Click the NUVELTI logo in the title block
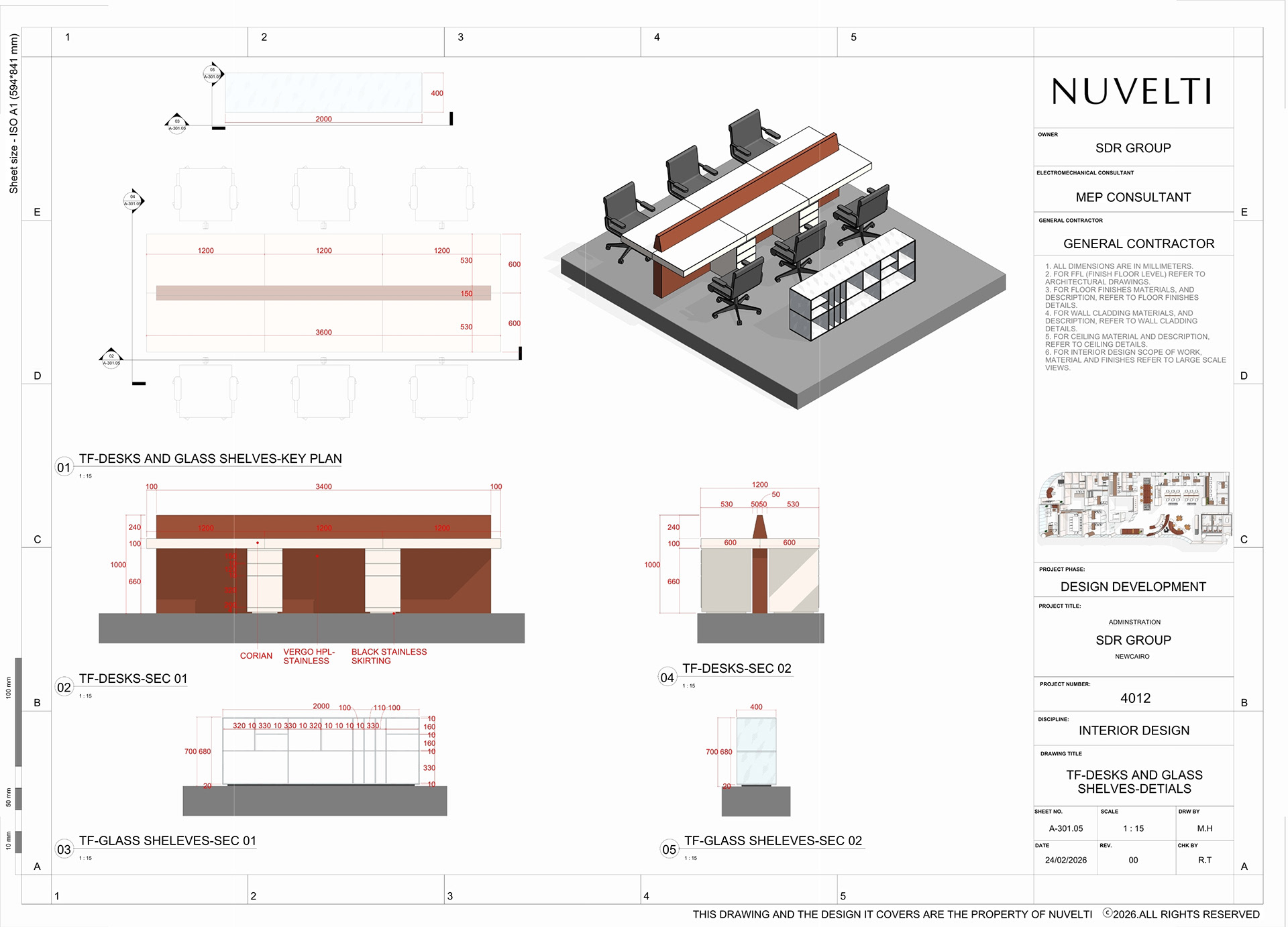The height and width of the screenshot is (927, 1288). coord(1132,91)
